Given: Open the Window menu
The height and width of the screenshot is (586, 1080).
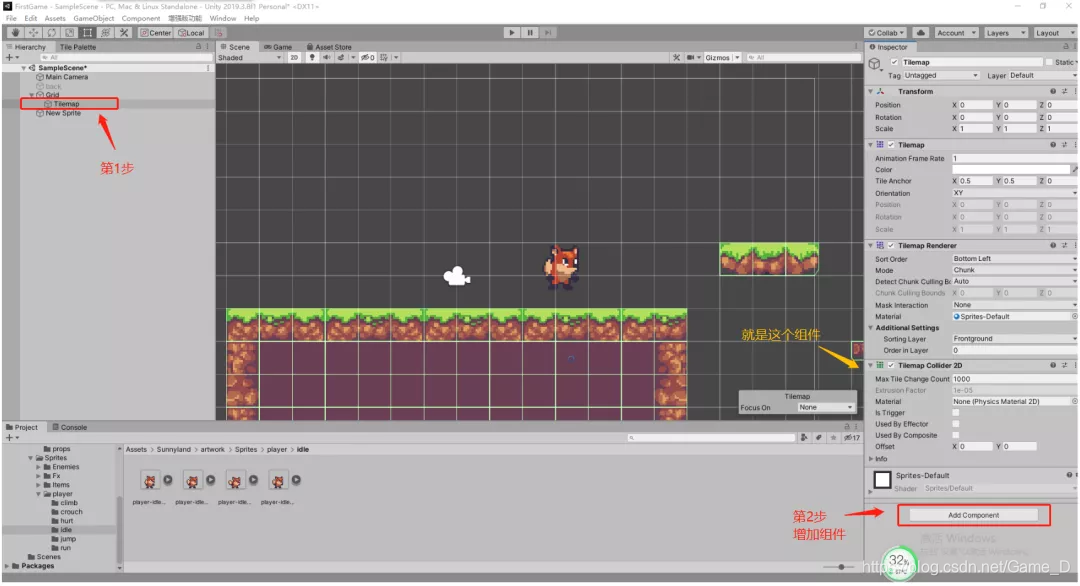Looking at the screenshot, I should coord(222,19).
